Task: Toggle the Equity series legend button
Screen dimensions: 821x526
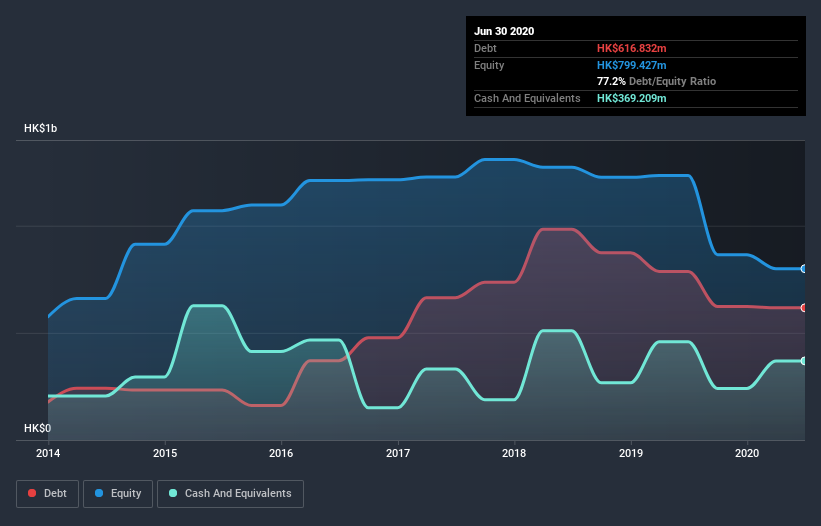Action: pos(118,494)
